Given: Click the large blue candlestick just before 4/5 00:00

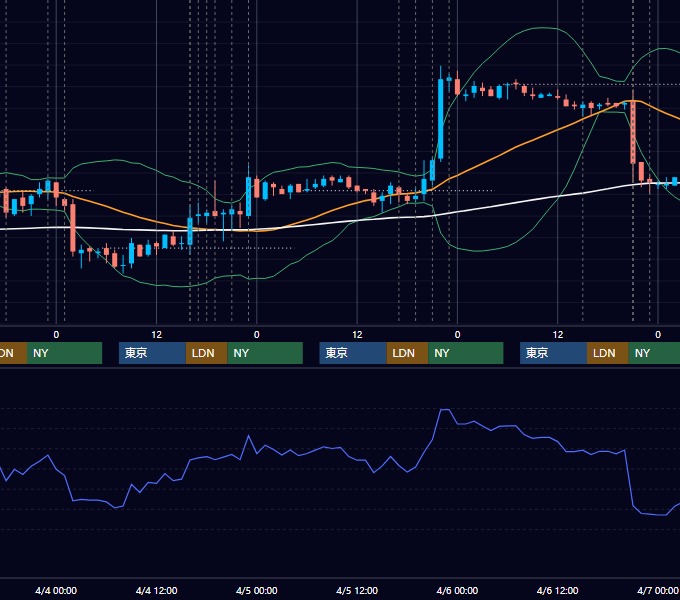Looking at the screenshot, I should 248,196.
